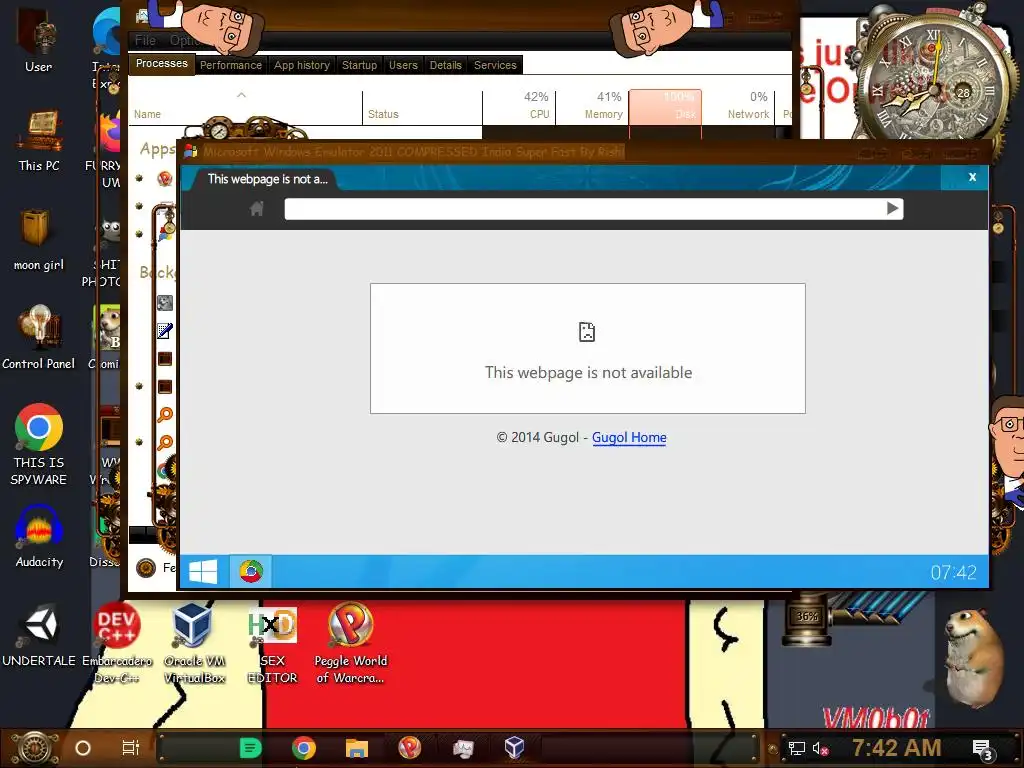This screenshot has height=768, width=1024.
Task: Open Control Panel desktop icon
Action: (x=39, y=338)
